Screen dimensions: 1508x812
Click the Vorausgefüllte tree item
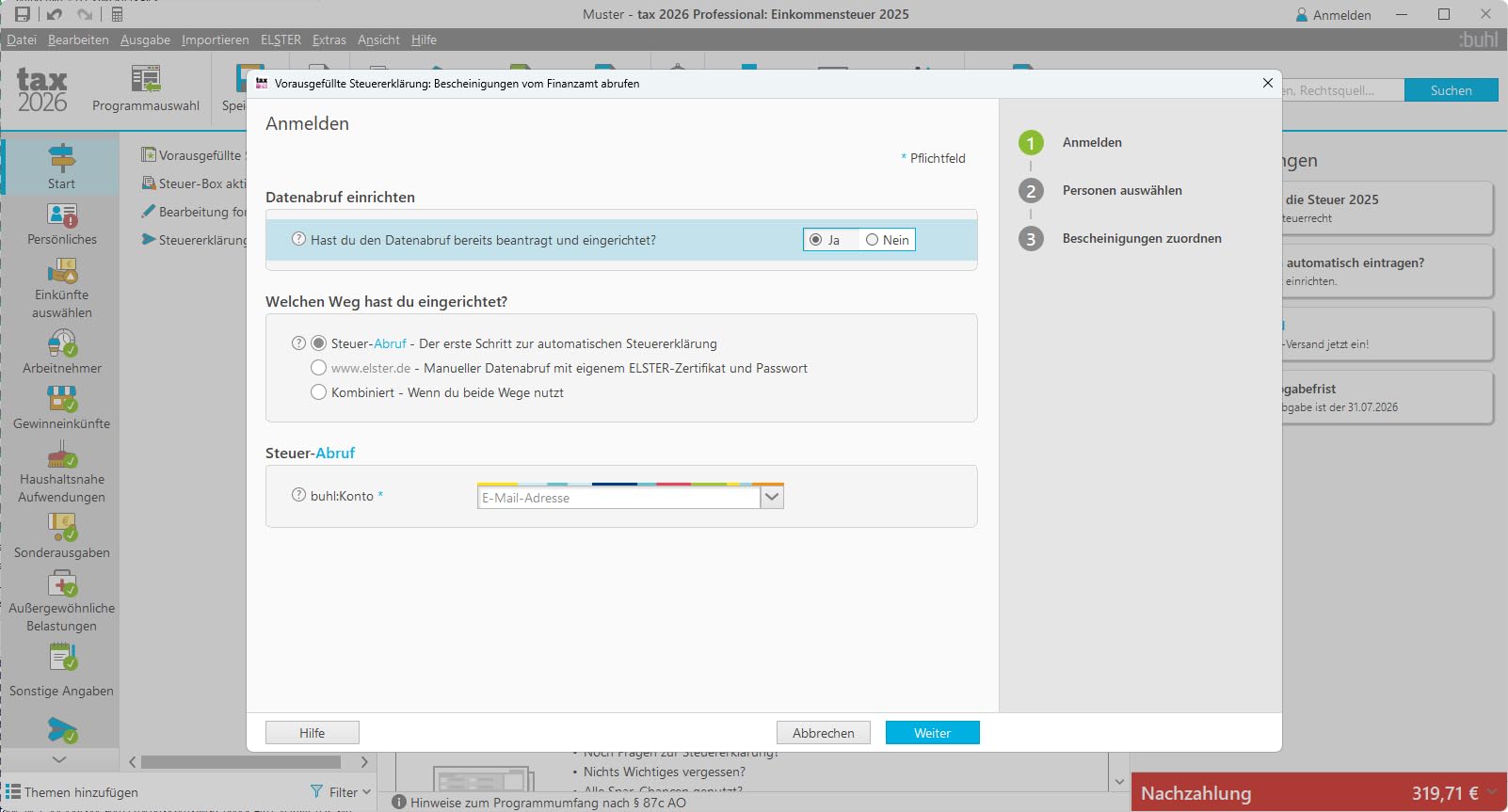click(193, 155)
